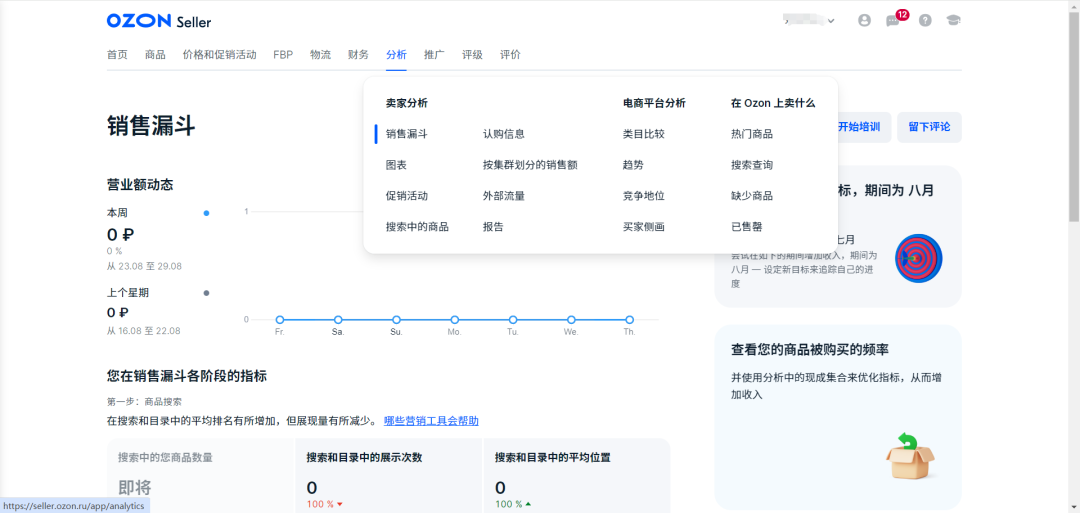The height and width of the screenshot is (513, 1080).
Task: Click the 搜索中的您商品数量 metric card
Action: coord(200,476)
